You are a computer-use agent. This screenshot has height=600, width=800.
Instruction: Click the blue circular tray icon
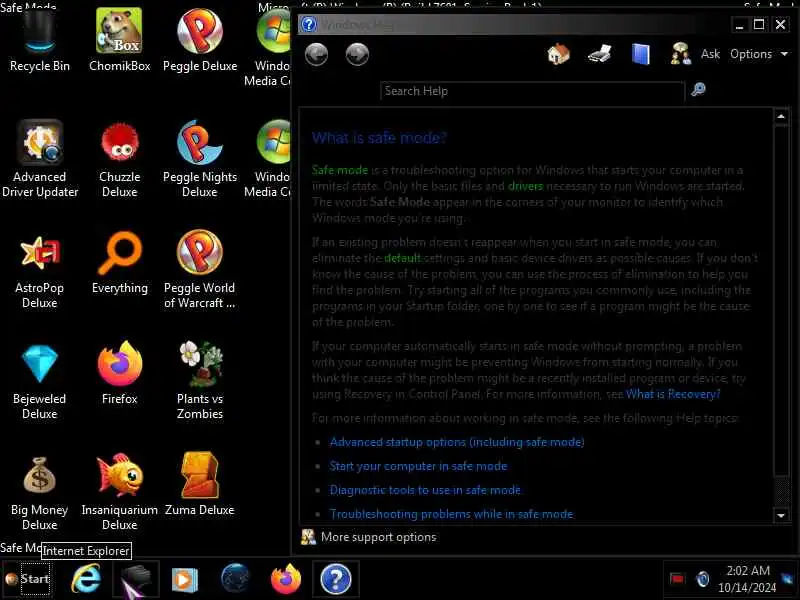point(703,579)
